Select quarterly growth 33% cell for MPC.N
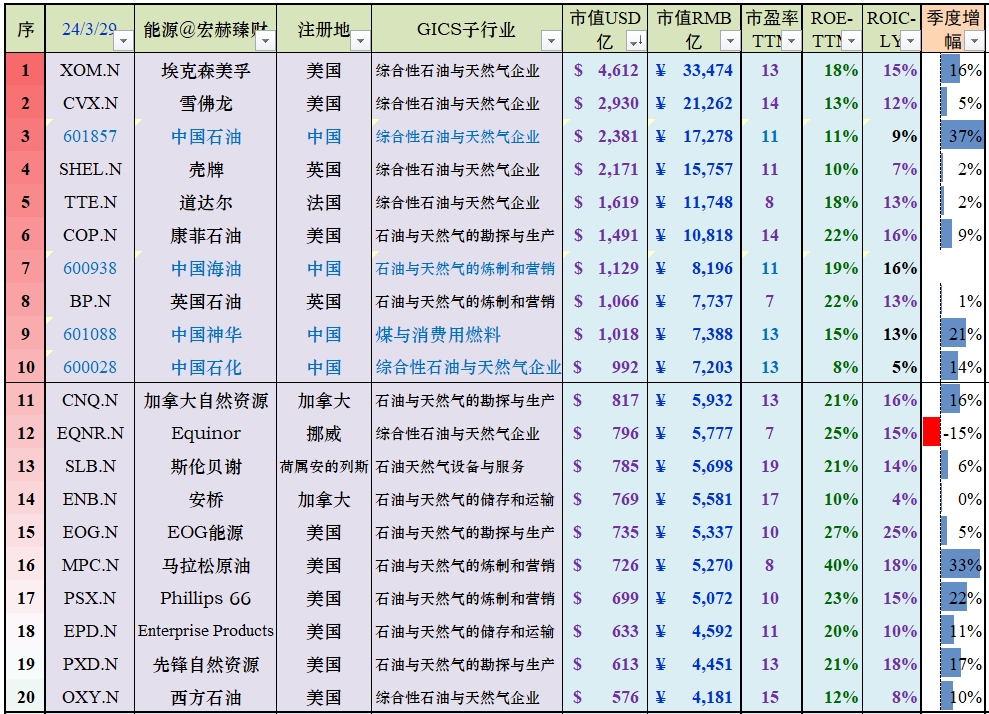The image size is (989, 714). [x=953, y=565]
